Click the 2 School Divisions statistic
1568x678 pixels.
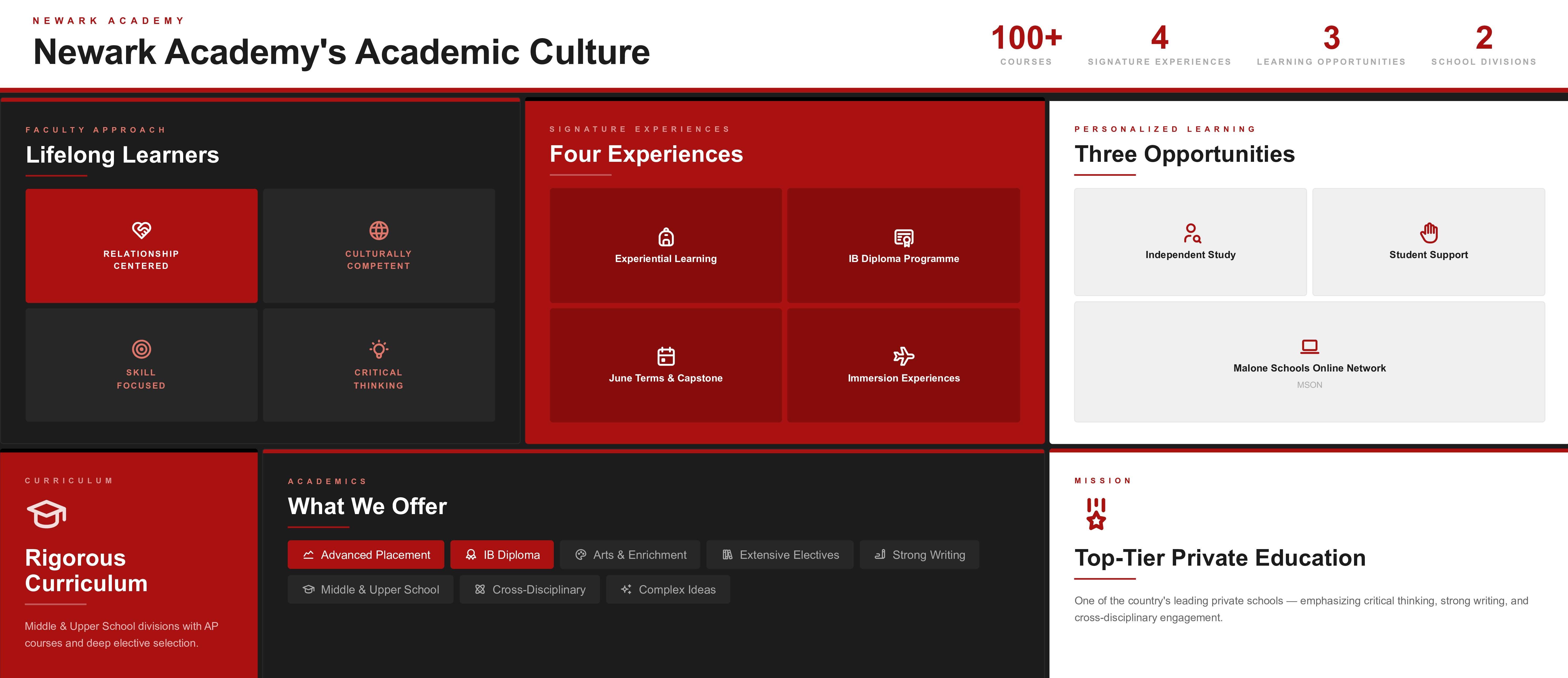click(x=1484, y=45)
